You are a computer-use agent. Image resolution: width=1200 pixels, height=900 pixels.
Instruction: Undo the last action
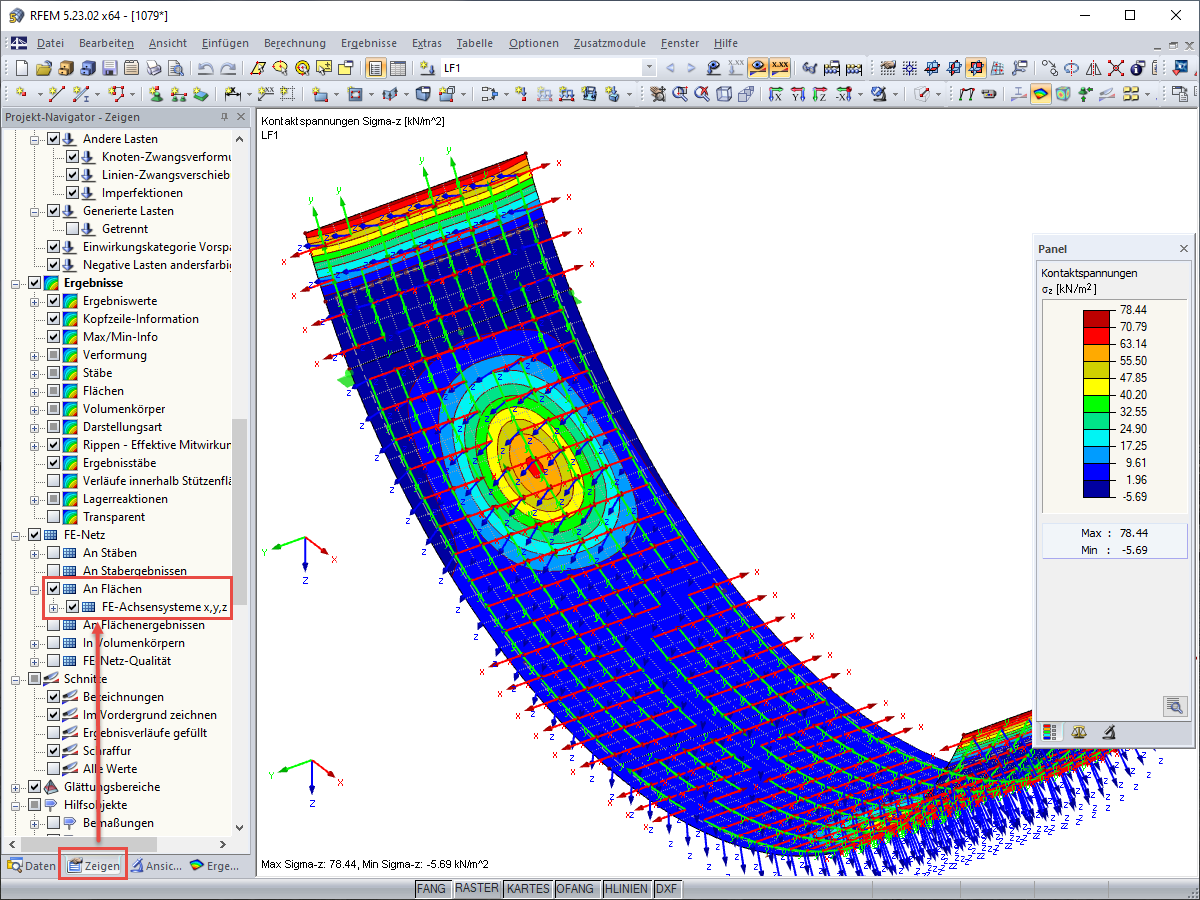click(205, 68)
